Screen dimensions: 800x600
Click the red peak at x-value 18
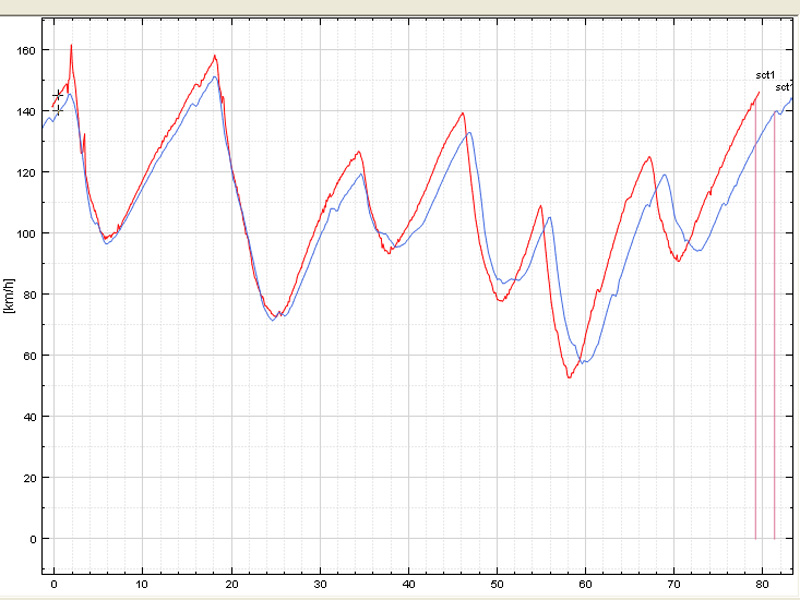pyautogui.click(x=215, y=56)
